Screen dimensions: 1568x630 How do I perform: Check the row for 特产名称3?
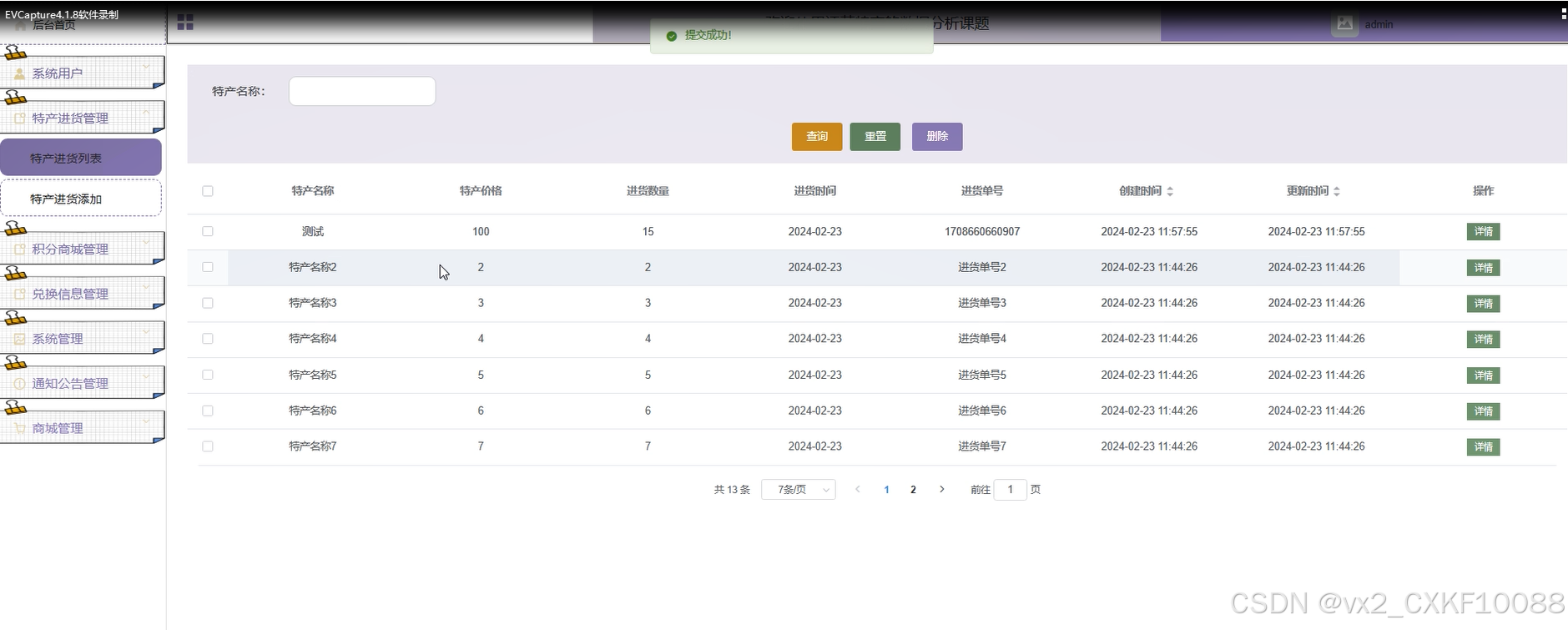click(208, 303)
